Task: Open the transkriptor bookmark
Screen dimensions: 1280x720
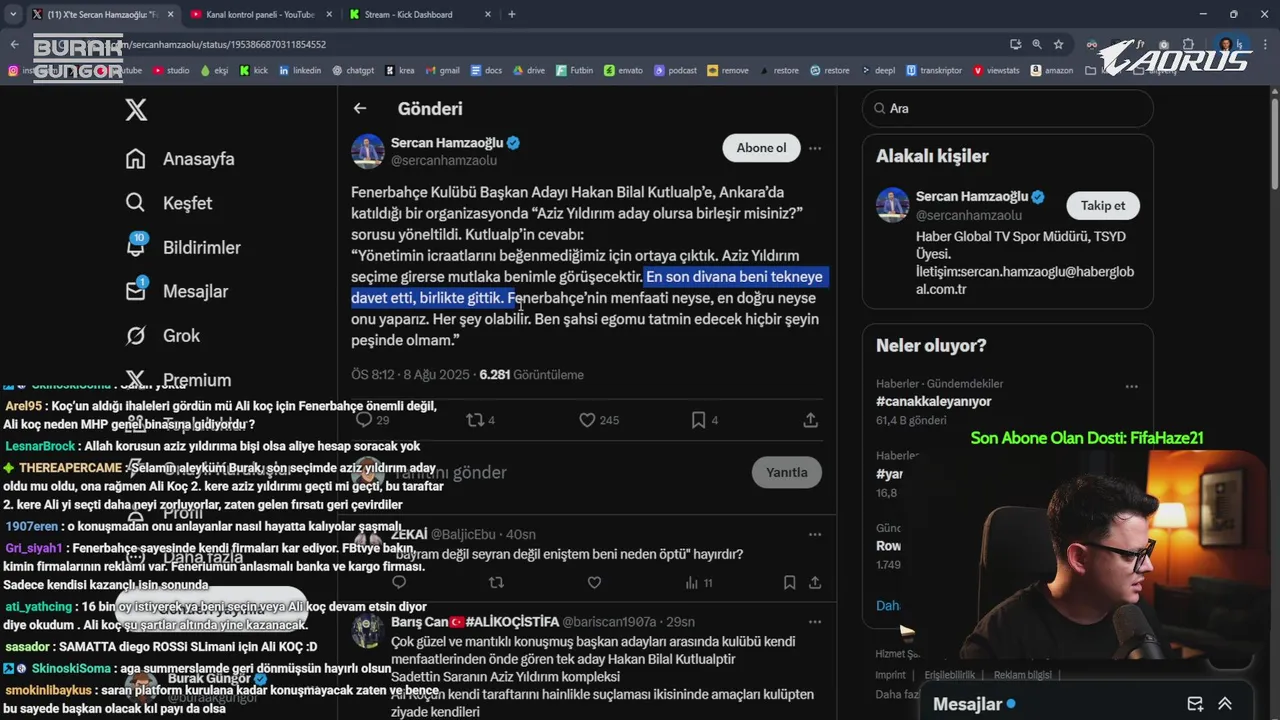Action: tap(934, 70)
